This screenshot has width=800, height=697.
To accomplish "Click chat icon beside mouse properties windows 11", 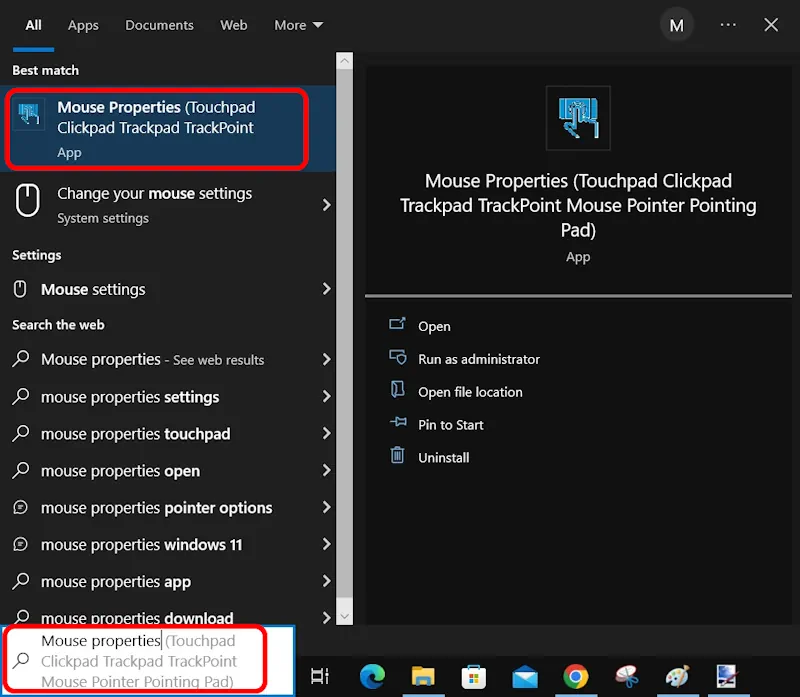I will [x=20, y=544].
